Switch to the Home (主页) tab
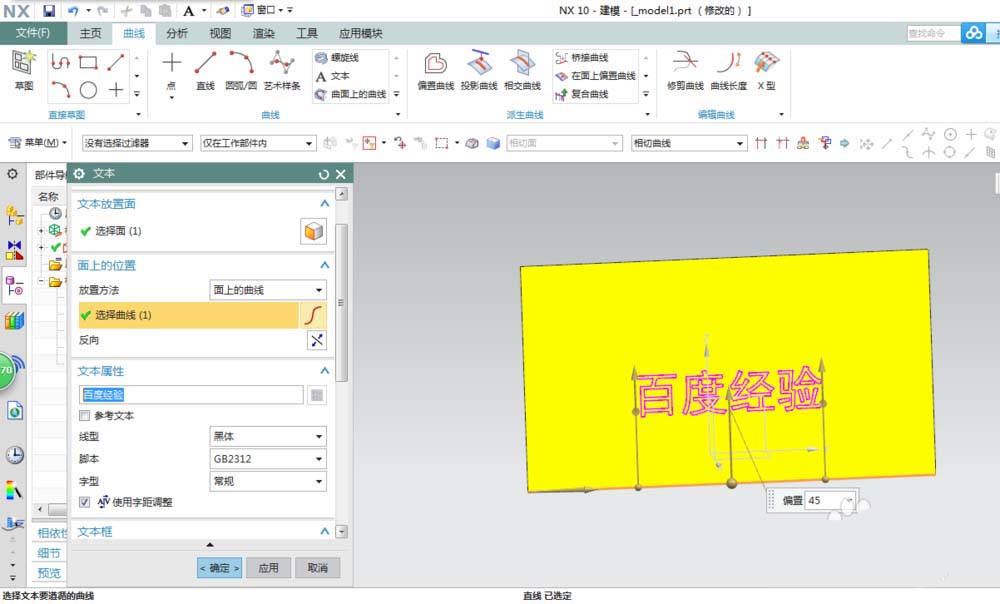The height and width of the screenshot is (604, 1000). pyautogui.click(x=90, y=33)
